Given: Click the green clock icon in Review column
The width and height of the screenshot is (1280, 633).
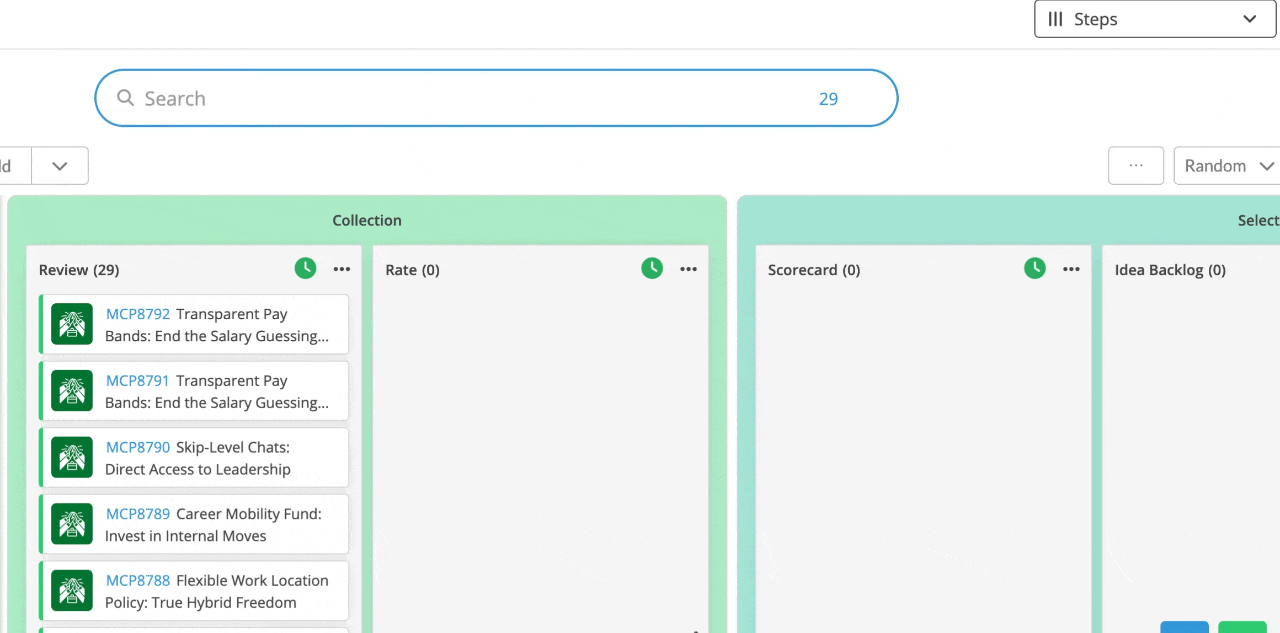Looking at the screenshot, I should [305, 268].
